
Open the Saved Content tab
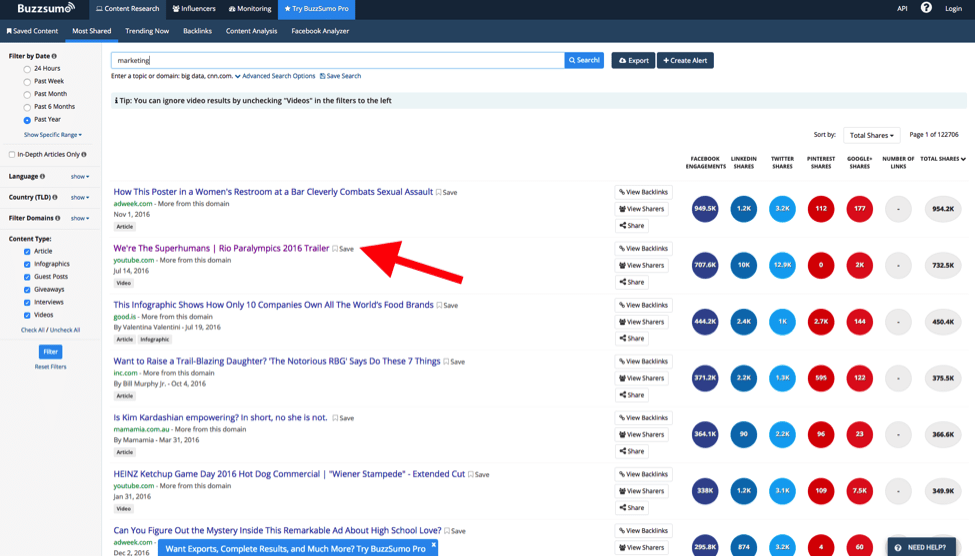[32, 31]
